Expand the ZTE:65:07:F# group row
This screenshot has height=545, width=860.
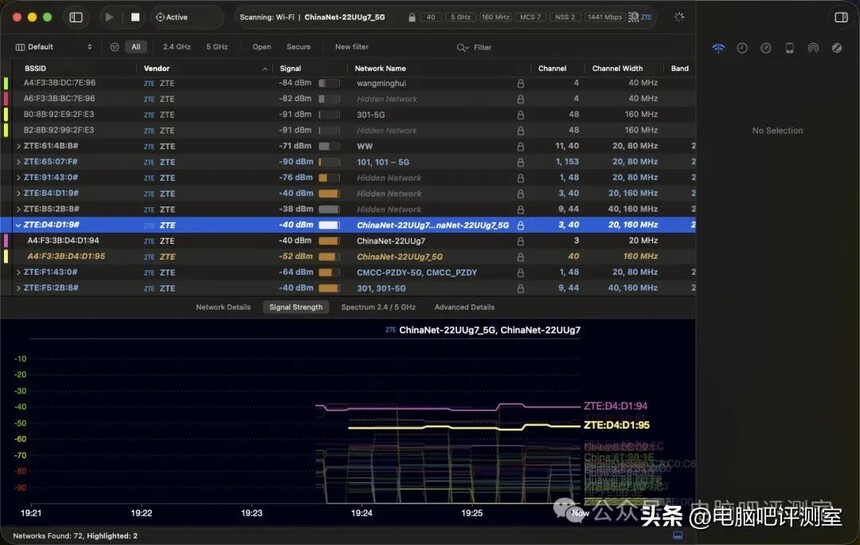18,162
